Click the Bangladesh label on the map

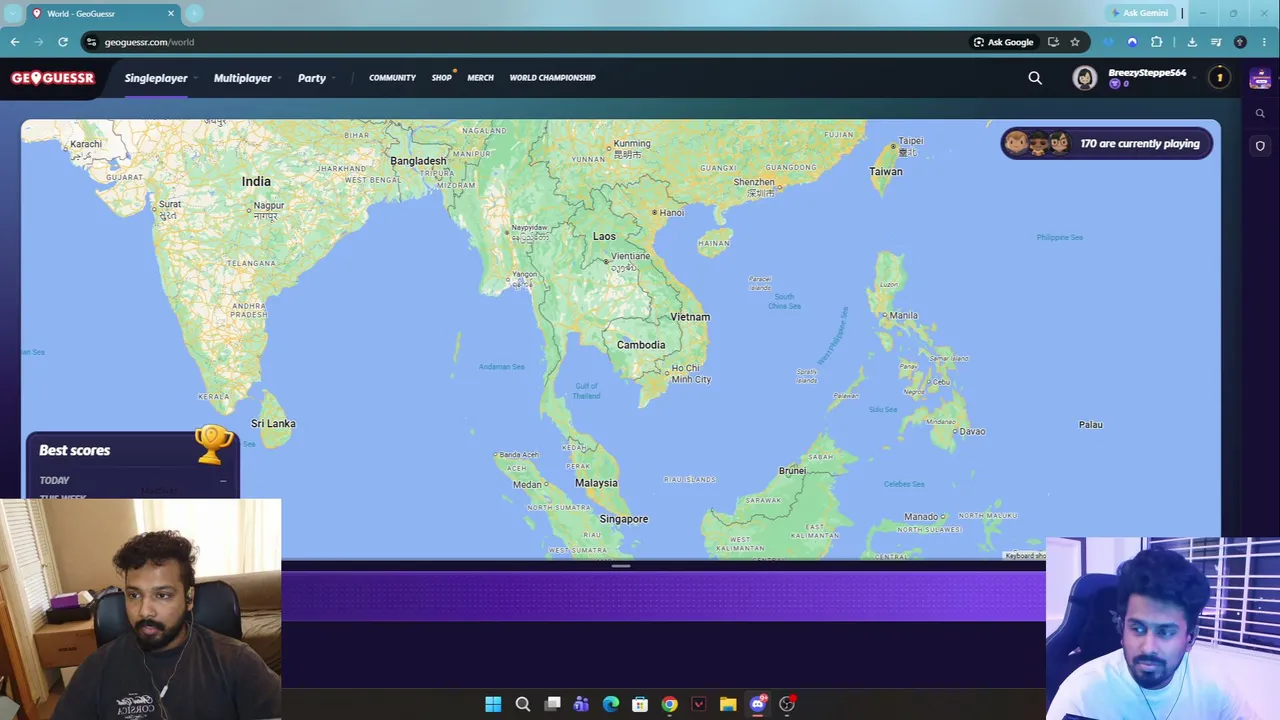(418, 161)
